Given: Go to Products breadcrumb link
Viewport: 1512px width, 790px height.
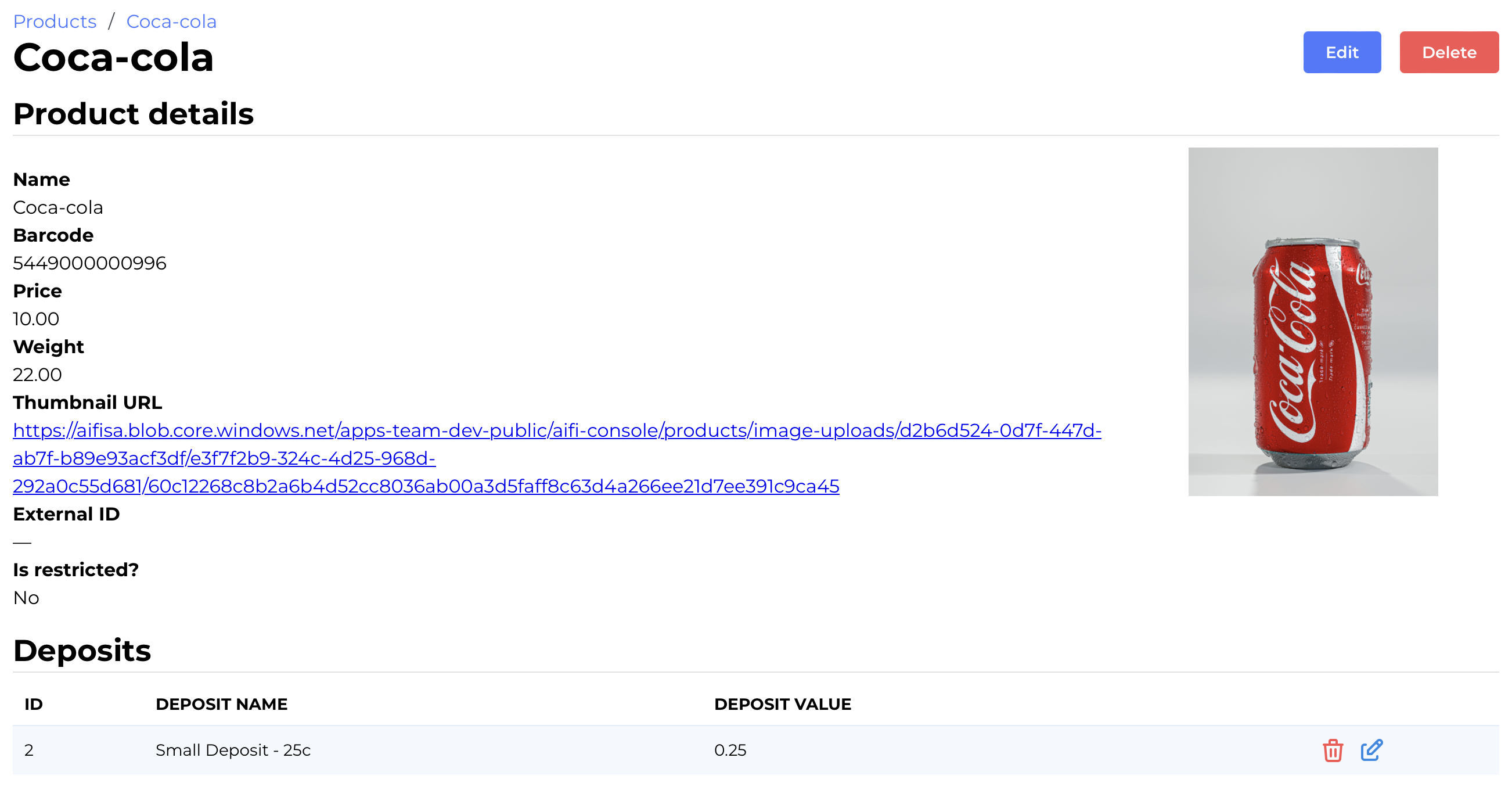Looking at the screenshot, I should point(55,21).
